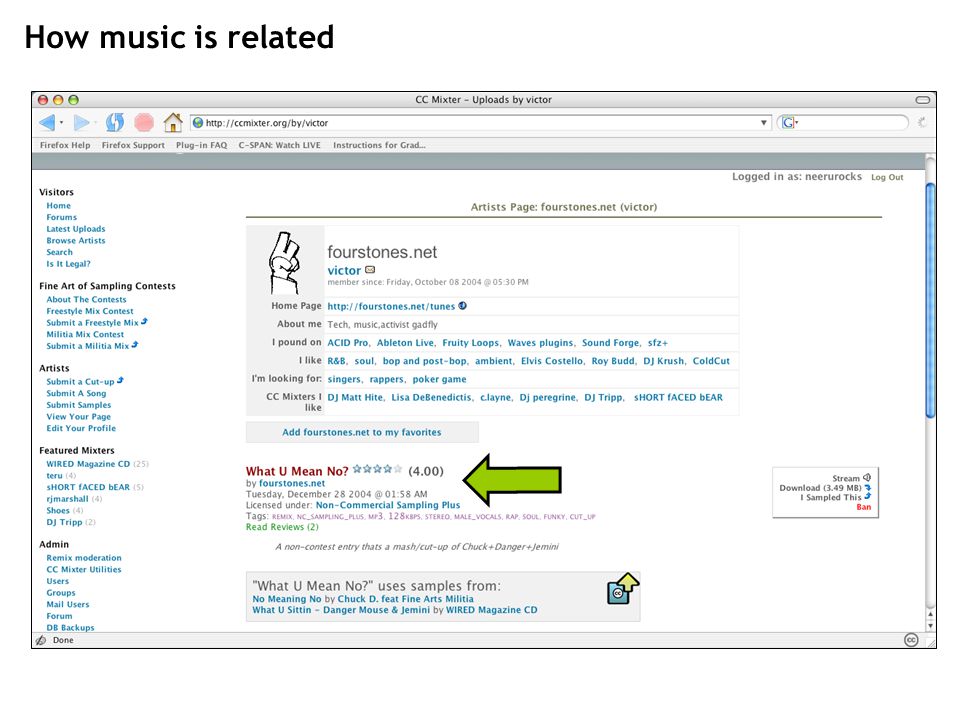Click the Ableton Live tag link
This screenshot has height=720, width=960.
[405, 343]
